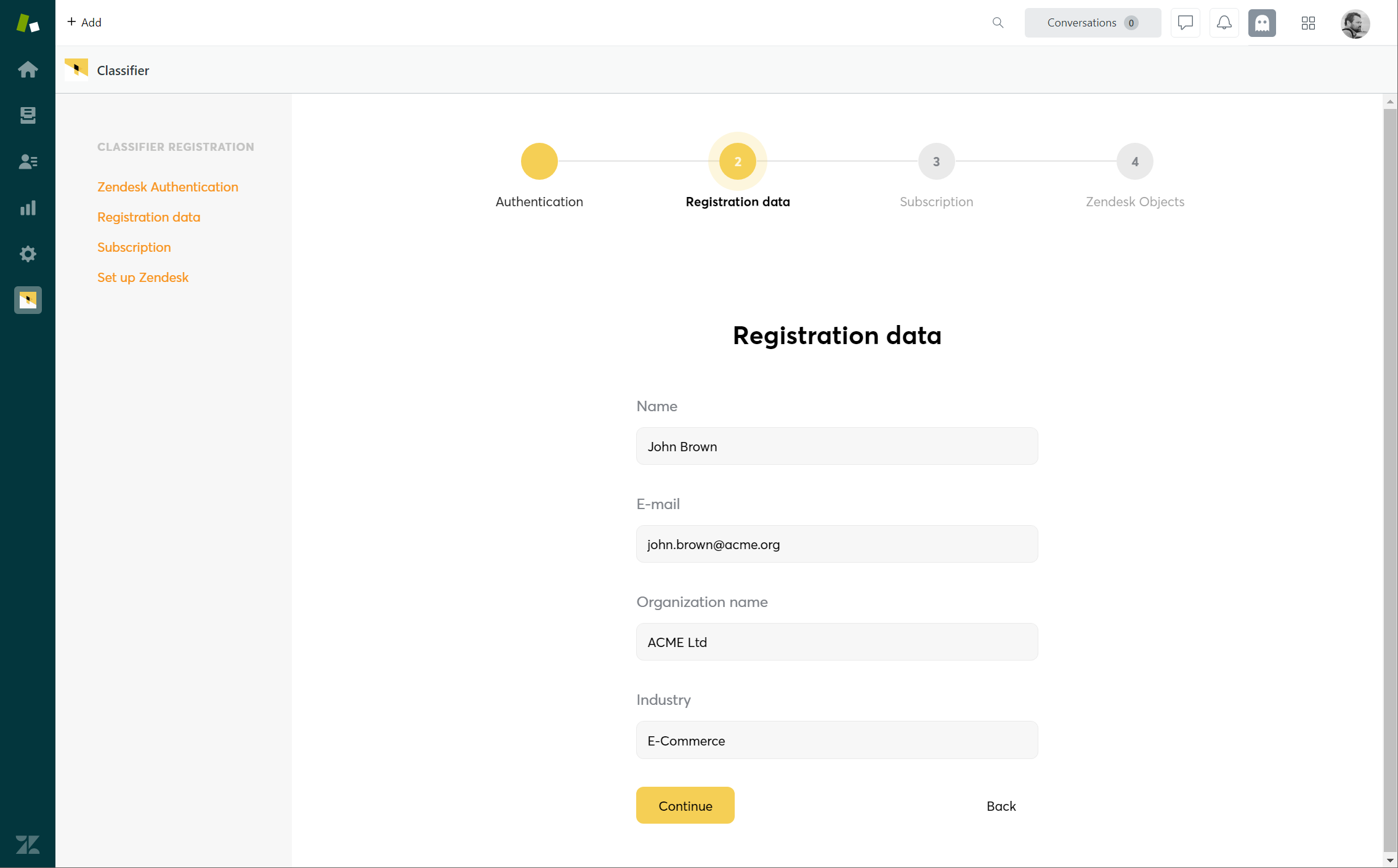The height and width of the screenshot is (868, 1398).
Task: Click the E-mail input field
Action: 837,544
